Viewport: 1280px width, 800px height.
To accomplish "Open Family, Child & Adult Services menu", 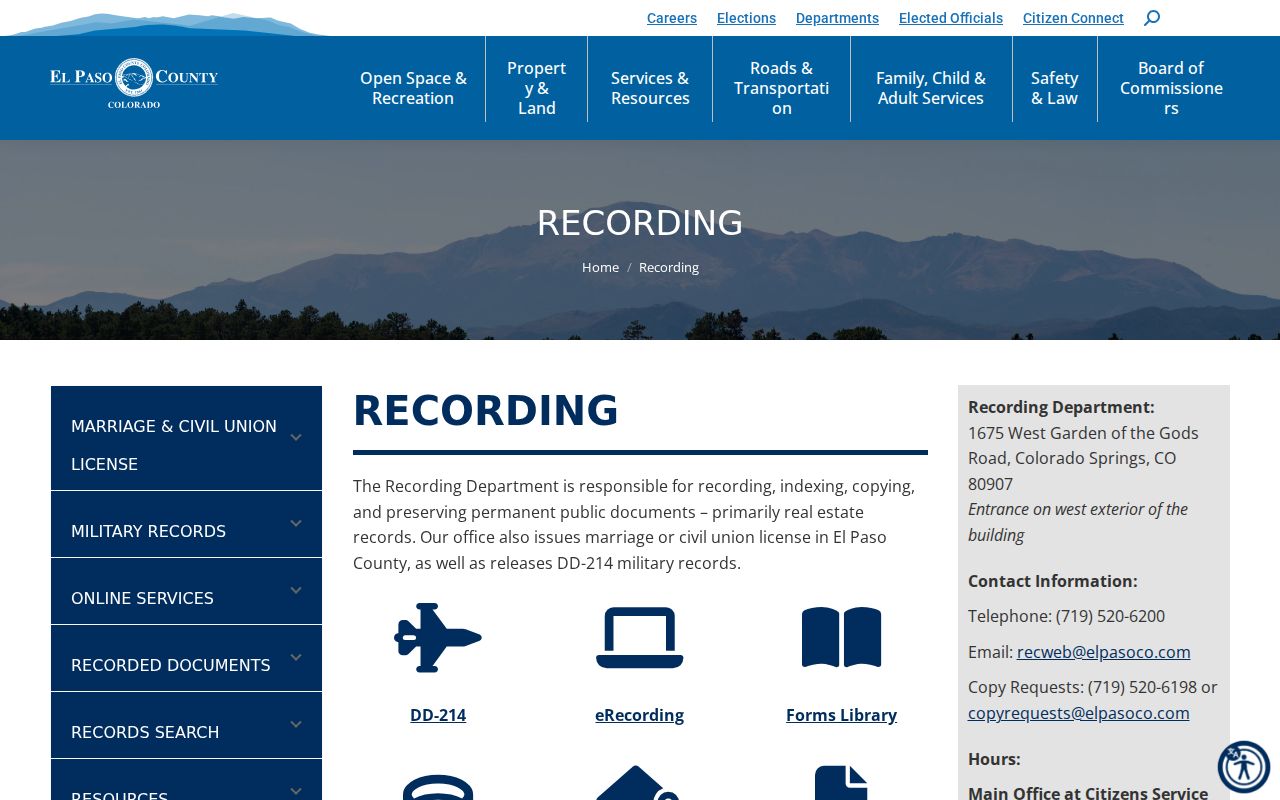I will coord(931,88).
